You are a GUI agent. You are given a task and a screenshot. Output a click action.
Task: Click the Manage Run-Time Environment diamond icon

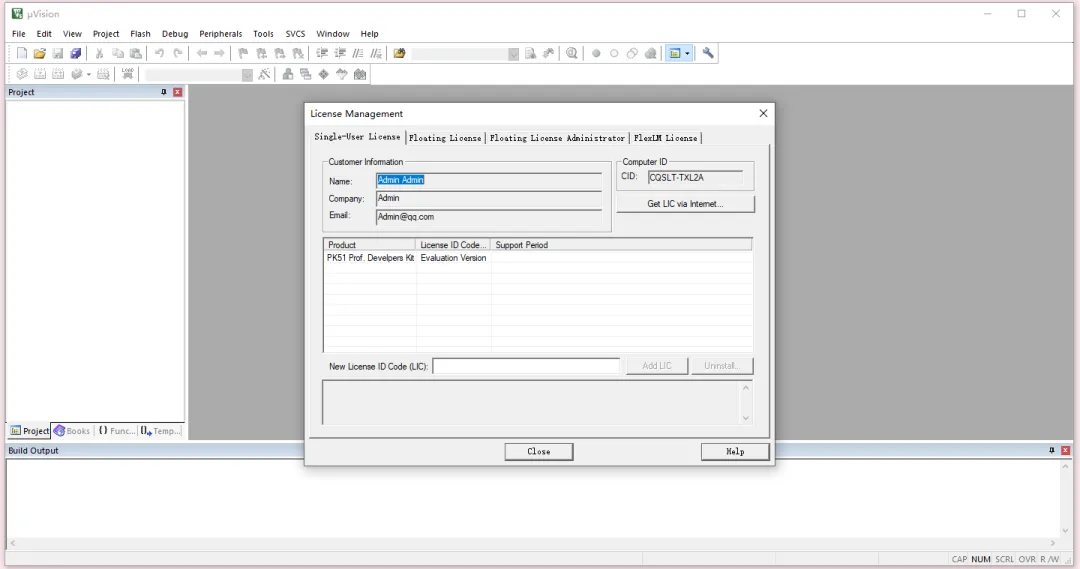(324, 74)
